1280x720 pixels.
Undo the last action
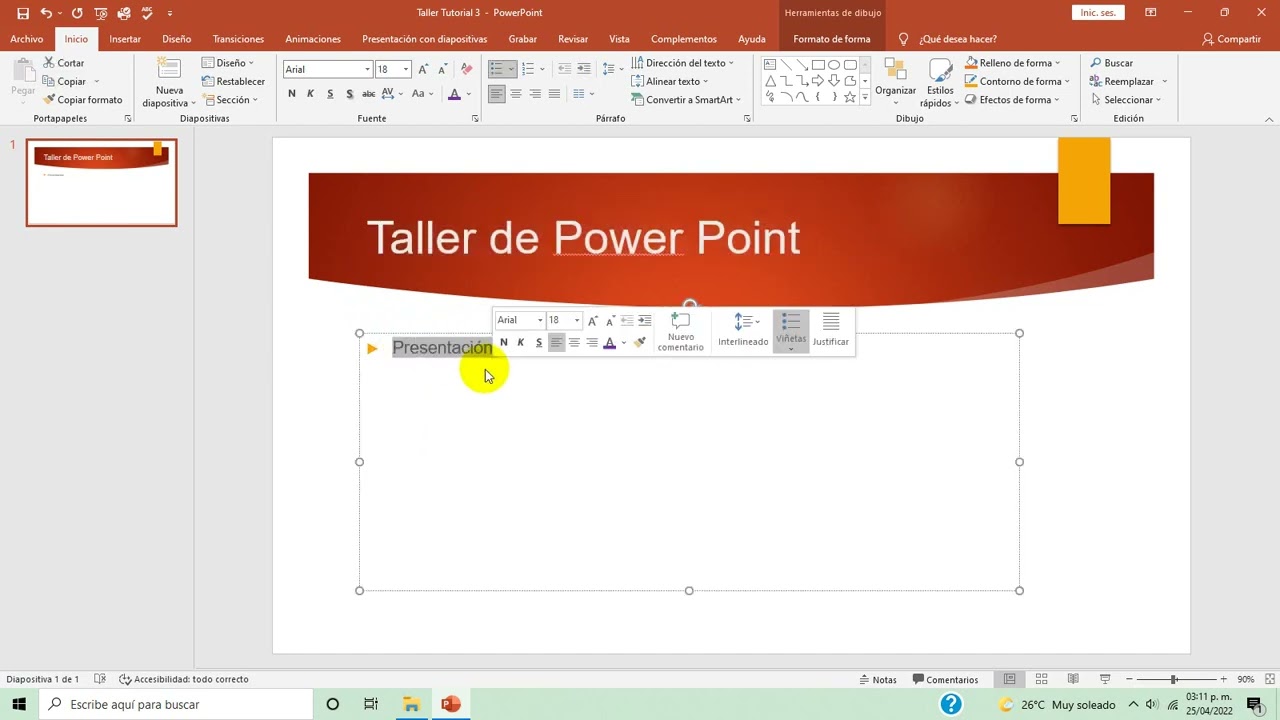pyautogui.click(x=46, y=13)
